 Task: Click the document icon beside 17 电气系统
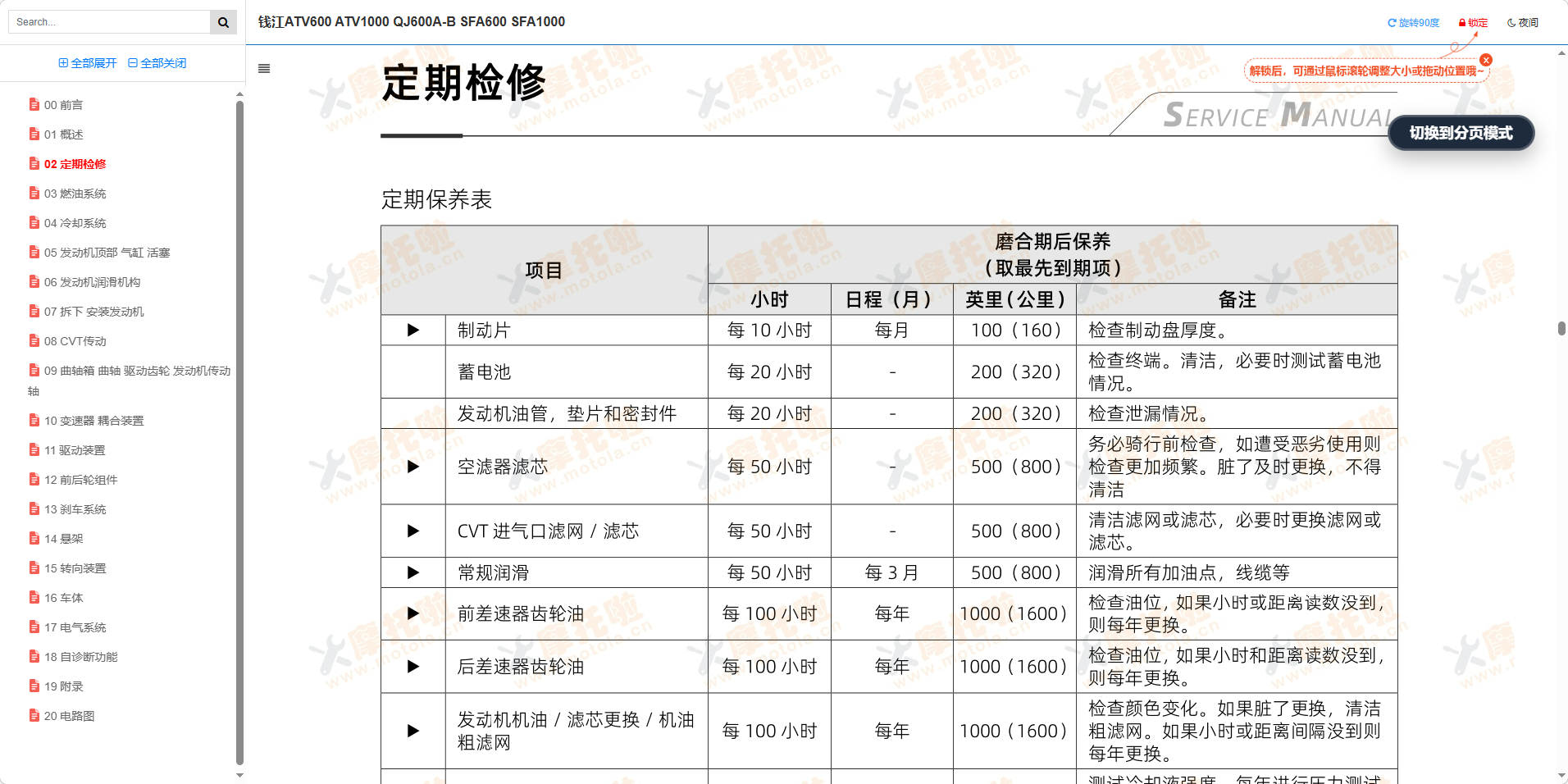[x=34, y=627]
